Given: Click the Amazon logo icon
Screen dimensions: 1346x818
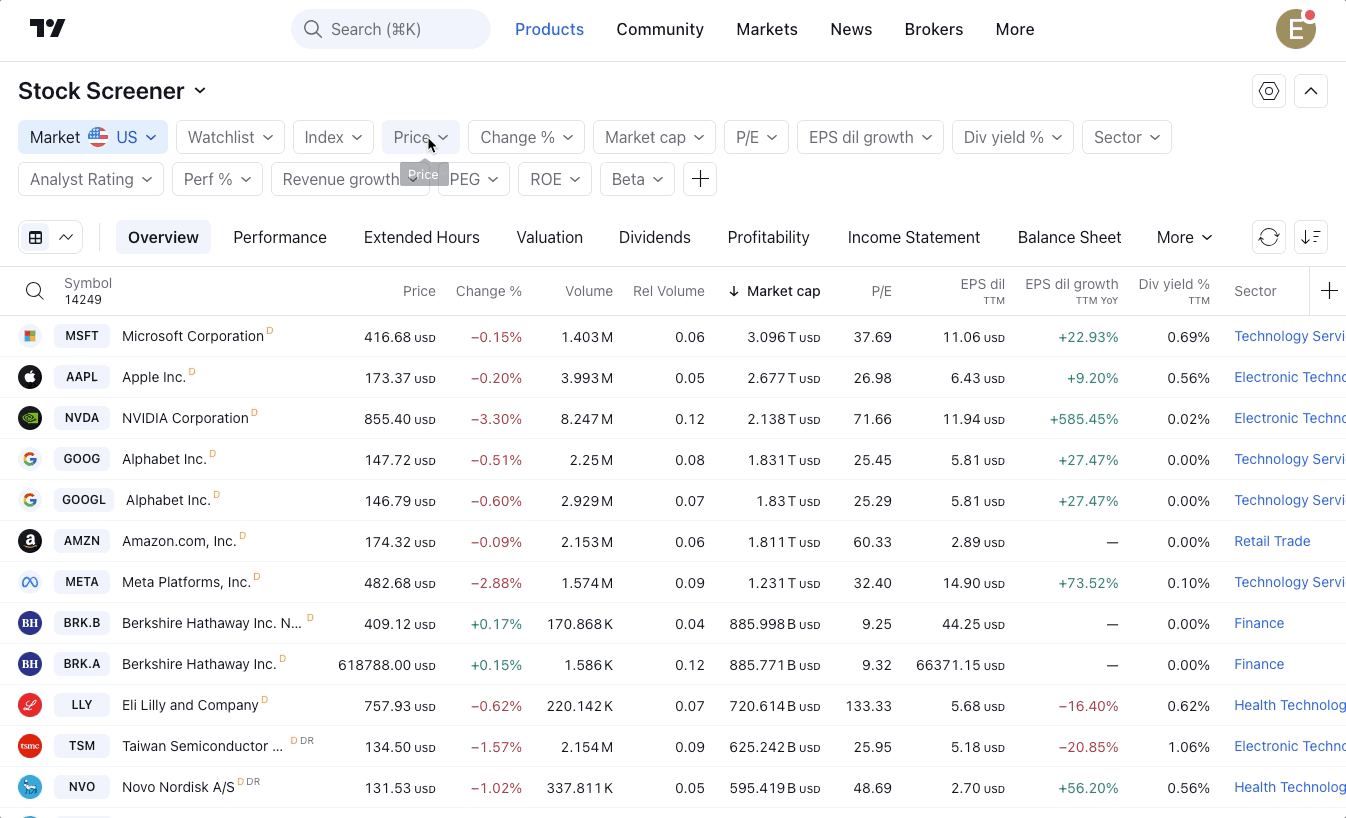Looking at the screenshot, I should coord(30,541).
